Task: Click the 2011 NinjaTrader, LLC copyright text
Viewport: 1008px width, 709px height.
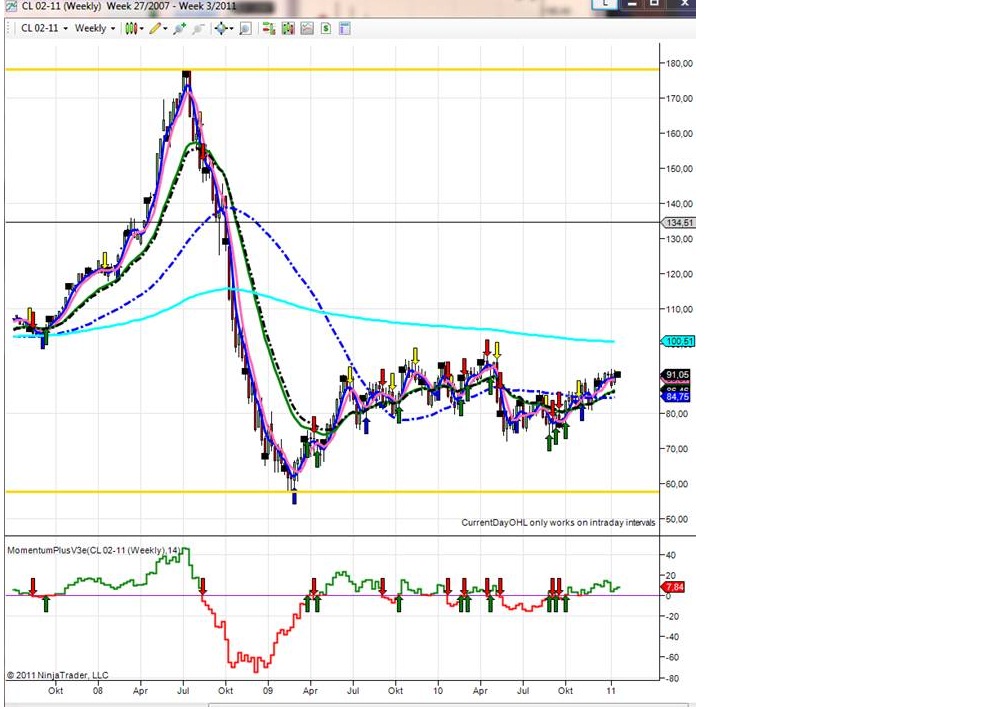Action: [x=58, y=675]
